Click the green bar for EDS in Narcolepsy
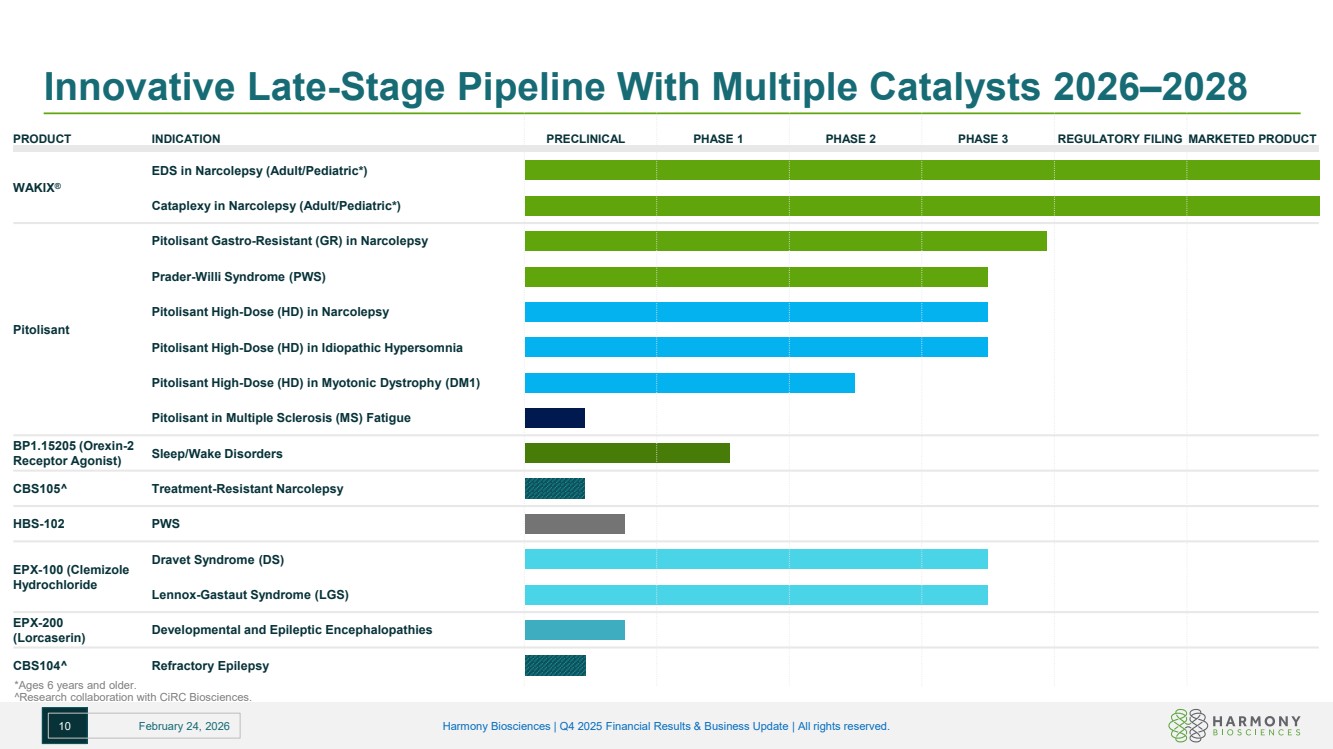Image resolution: width=1333 pixels, height=749 pixels. [x=922, y=171]
